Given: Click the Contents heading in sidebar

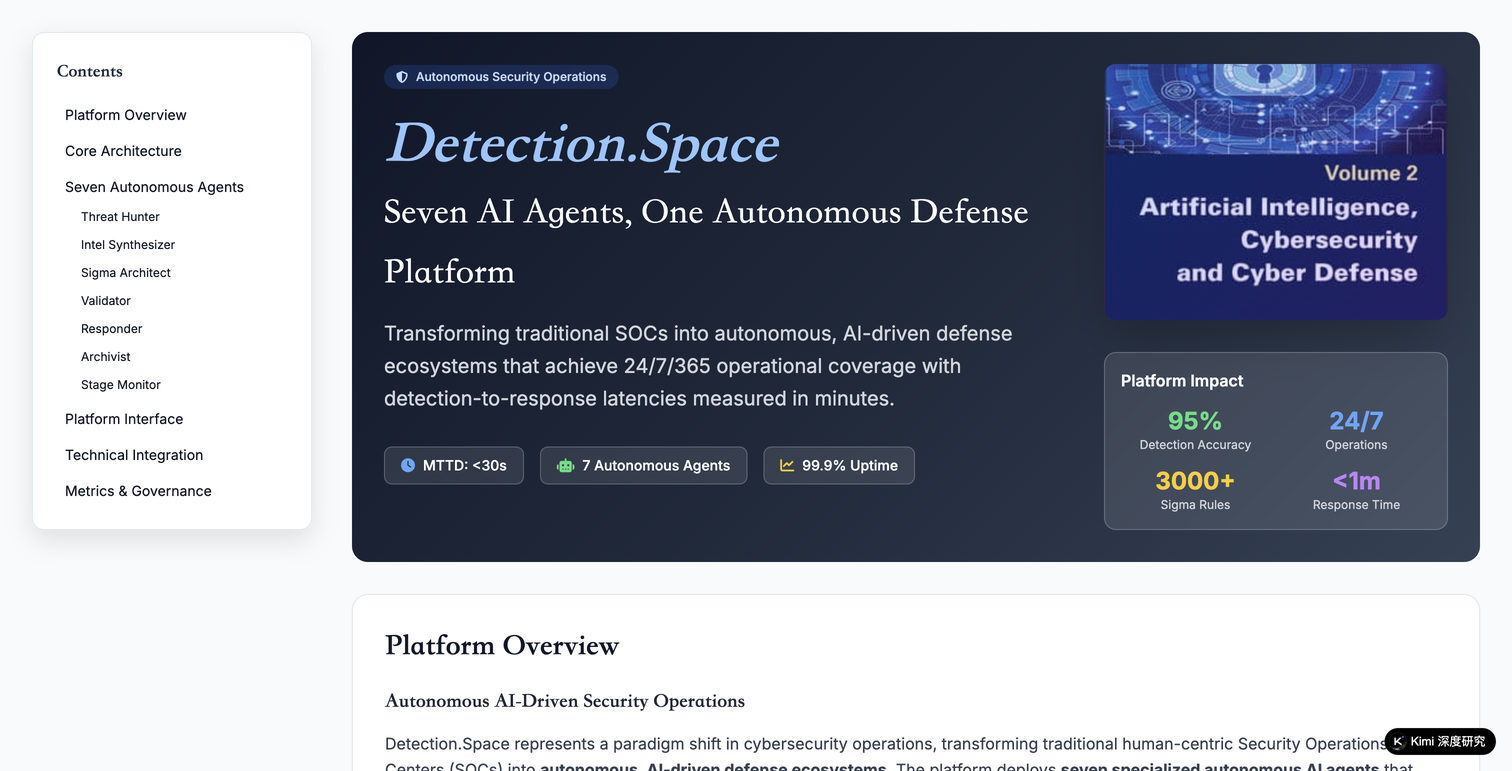Looking at the screenshot, I should pyautogui.click(x=90, y=71).
